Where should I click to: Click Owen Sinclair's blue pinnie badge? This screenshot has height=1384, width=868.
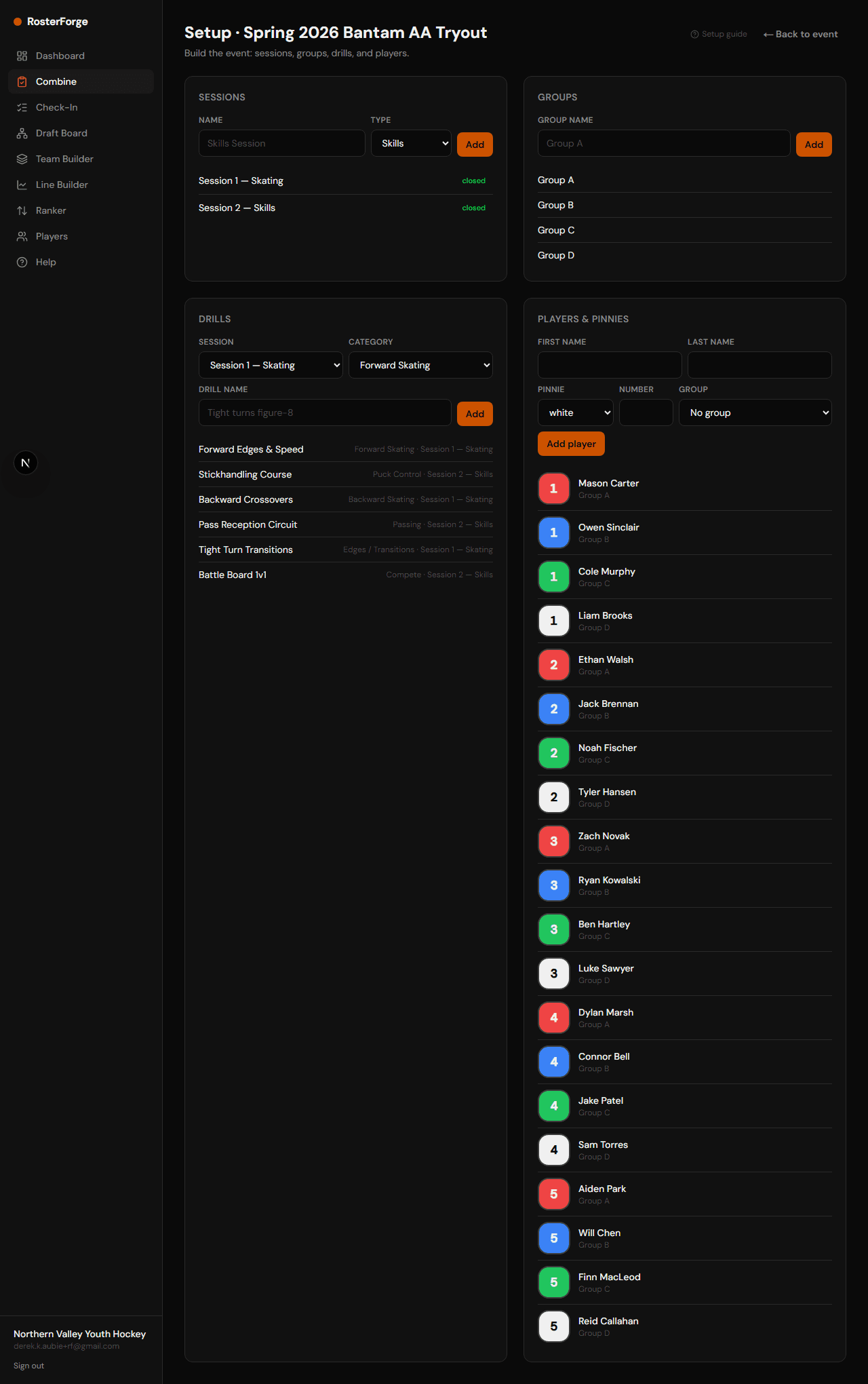coord(554,533)
